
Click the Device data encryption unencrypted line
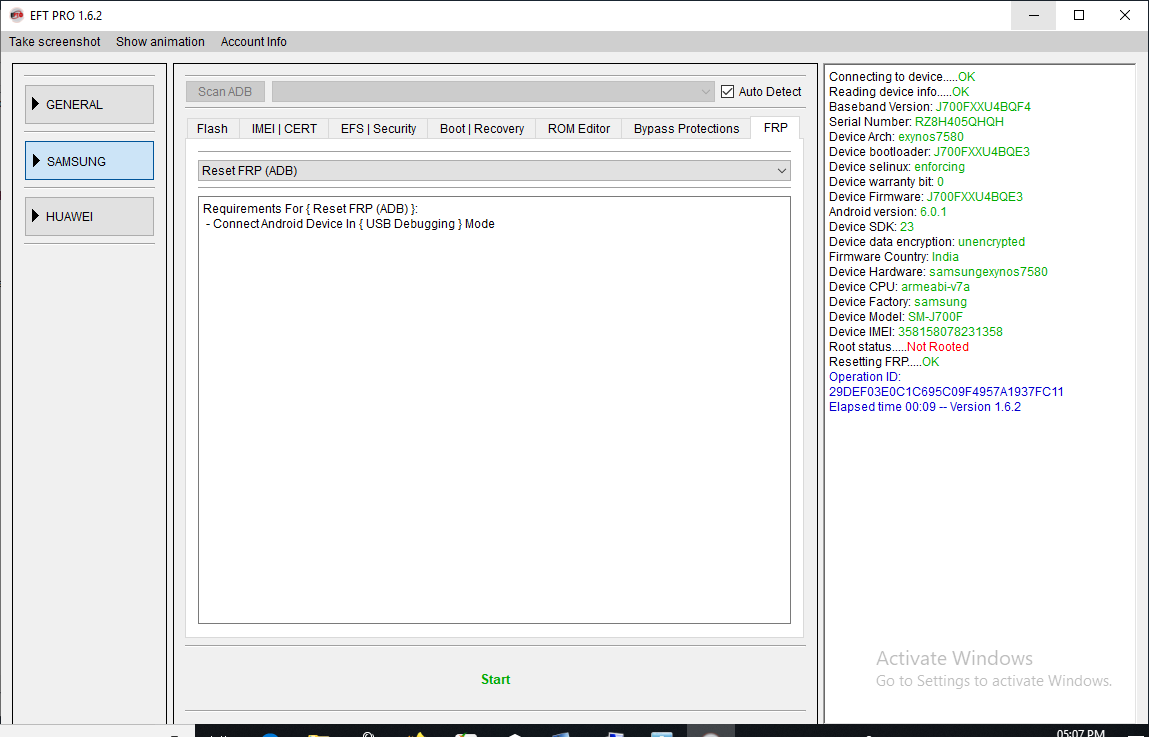[926, 242]
